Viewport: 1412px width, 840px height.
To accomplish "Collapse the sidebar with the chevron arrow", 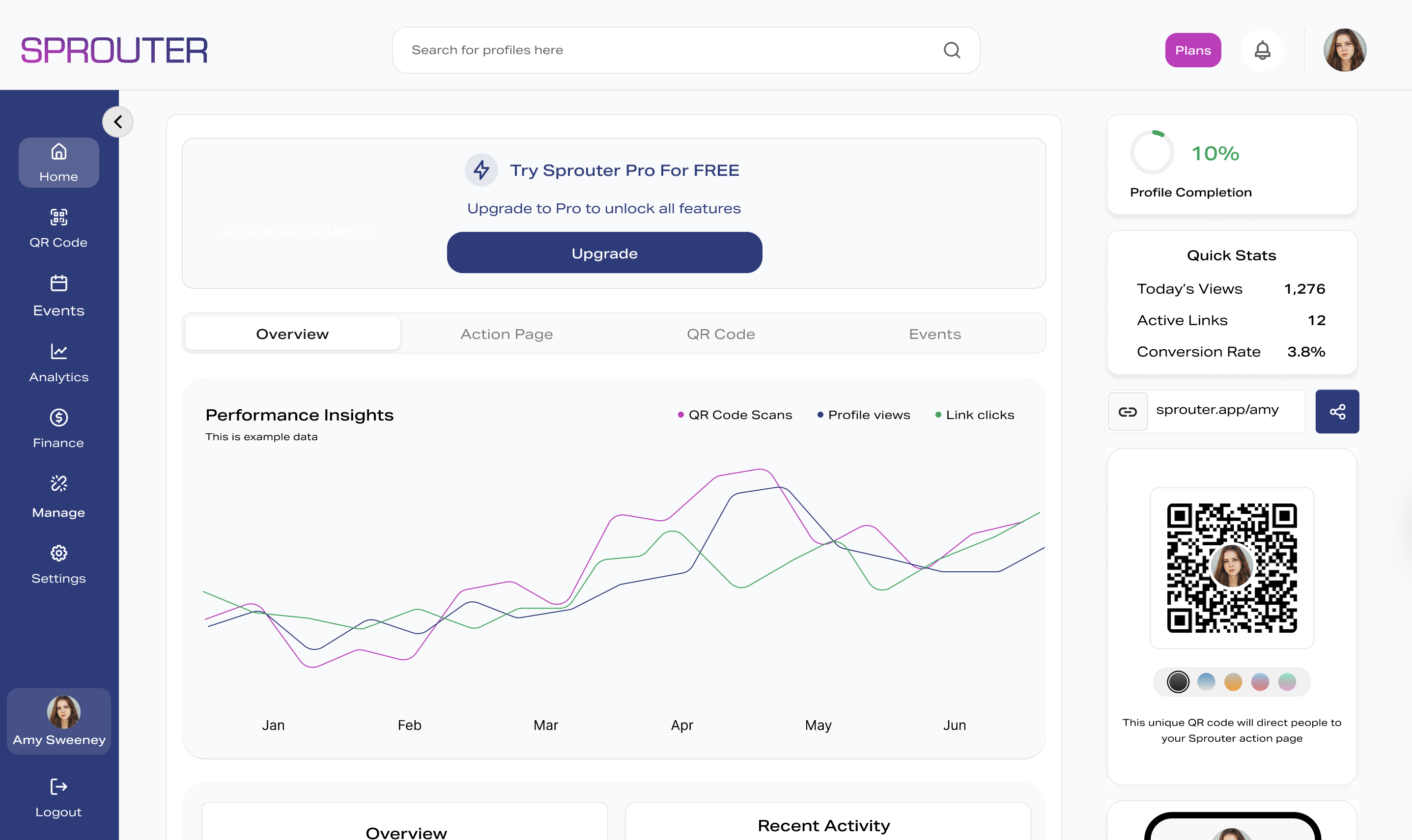I will click(x=118, y=122).
